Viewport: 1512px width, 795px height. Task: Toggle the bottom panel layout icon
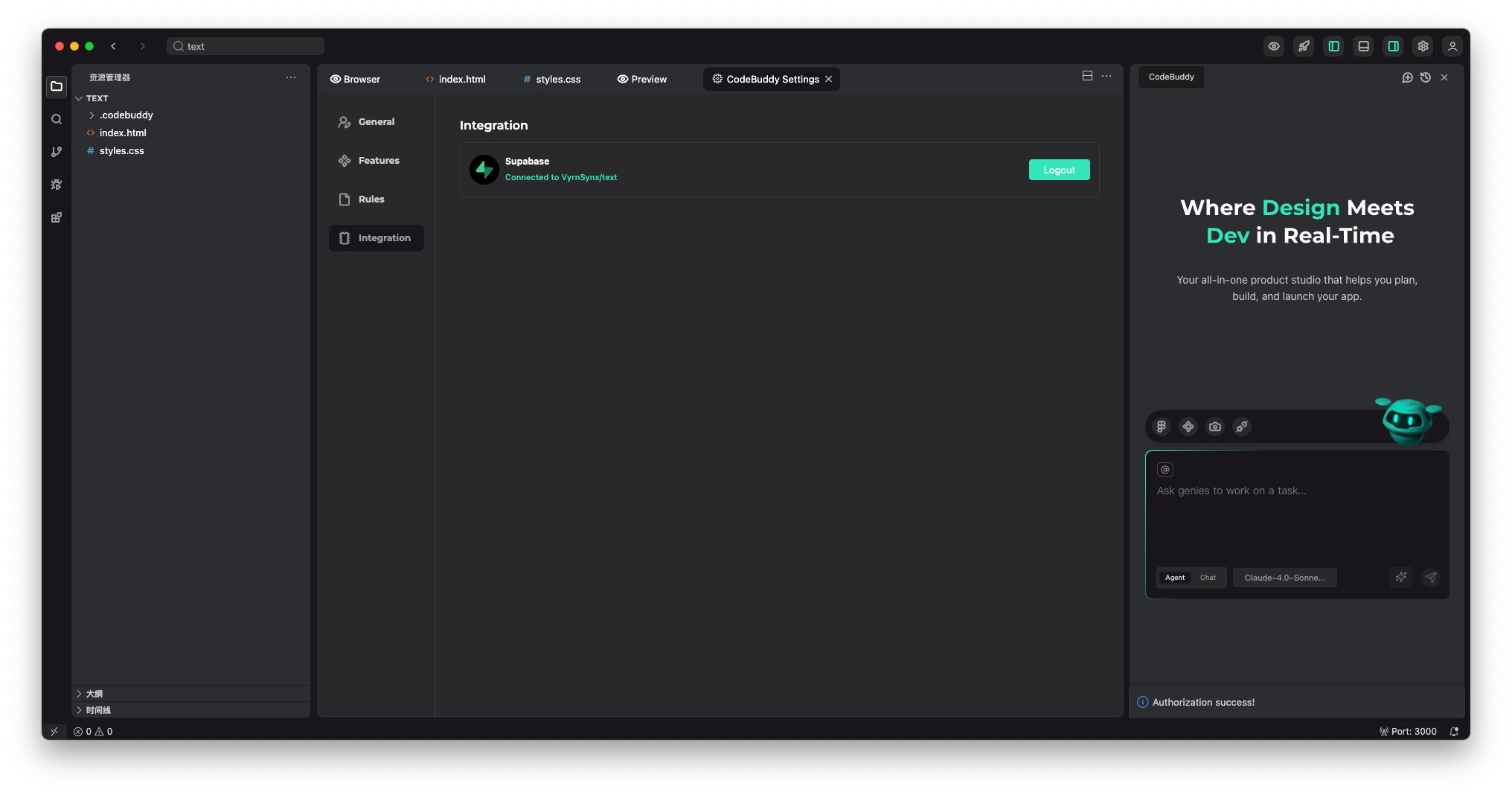[1363, 46]
